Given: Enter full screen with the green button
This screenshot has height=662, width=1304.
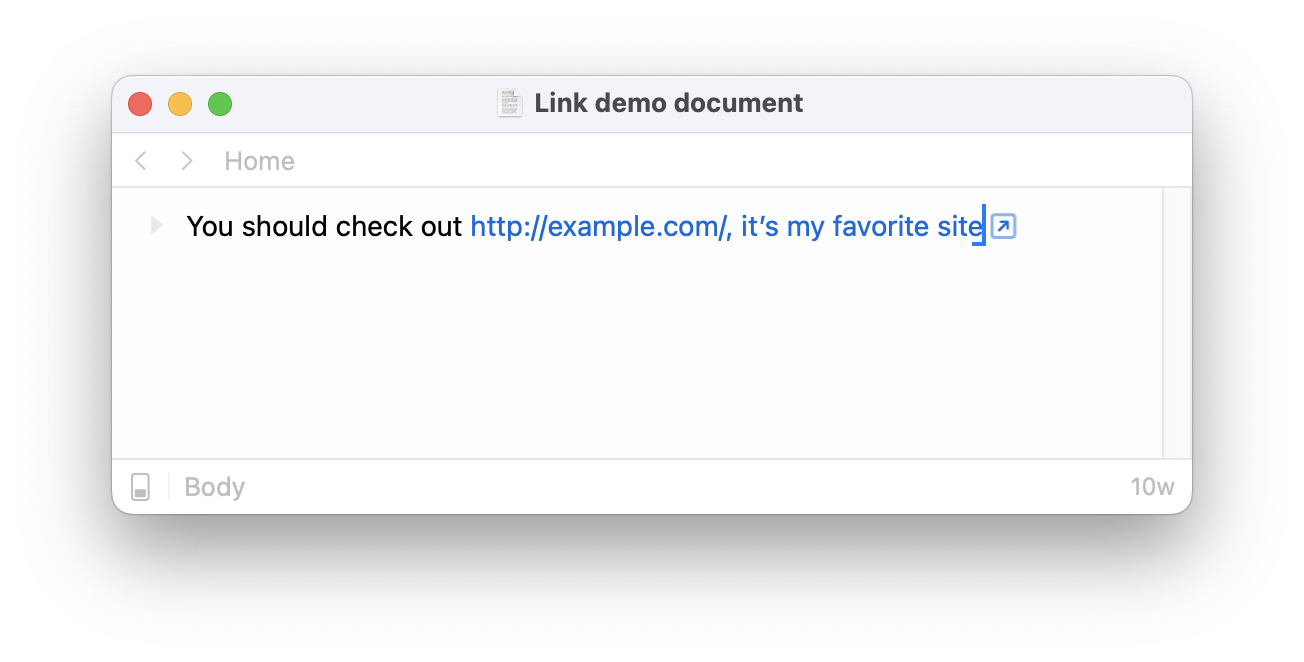Looking at the screenshot, I should (220, 104).
